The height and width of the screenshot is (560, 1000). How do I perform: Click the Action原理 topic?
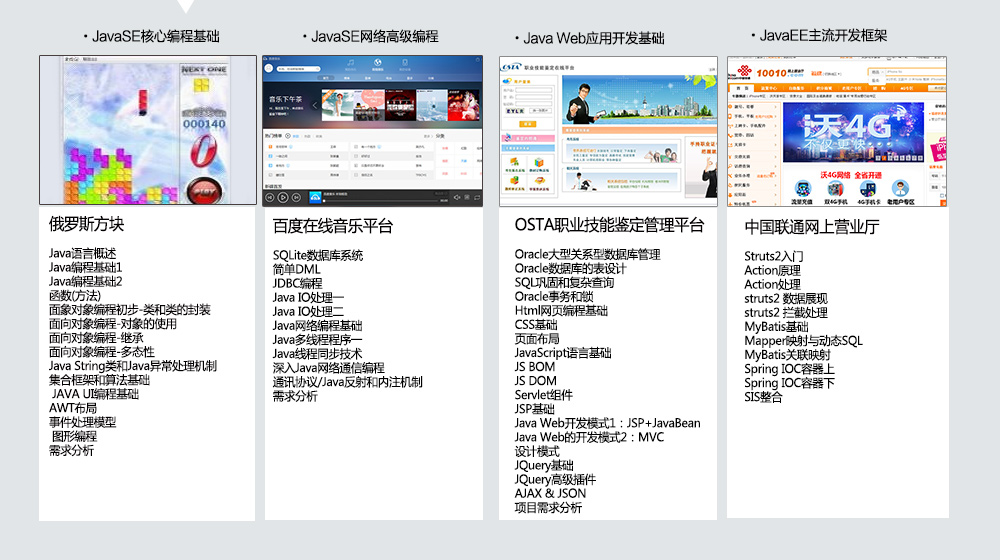click(773, 270)
